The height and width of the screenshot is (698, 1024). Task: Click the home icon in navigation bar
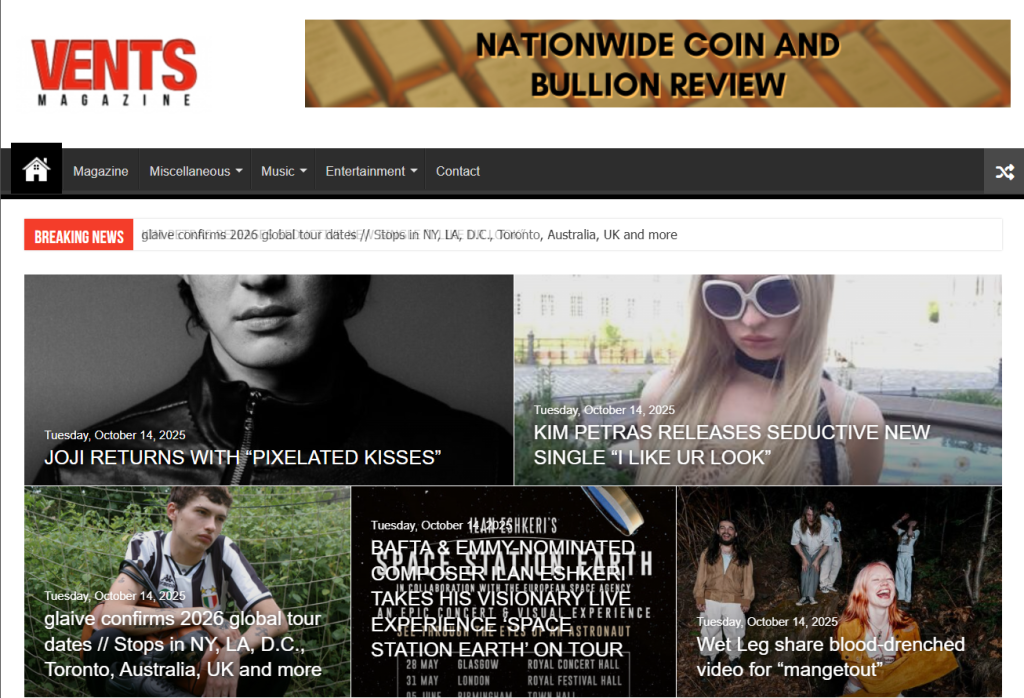click(x=37, y=169)
